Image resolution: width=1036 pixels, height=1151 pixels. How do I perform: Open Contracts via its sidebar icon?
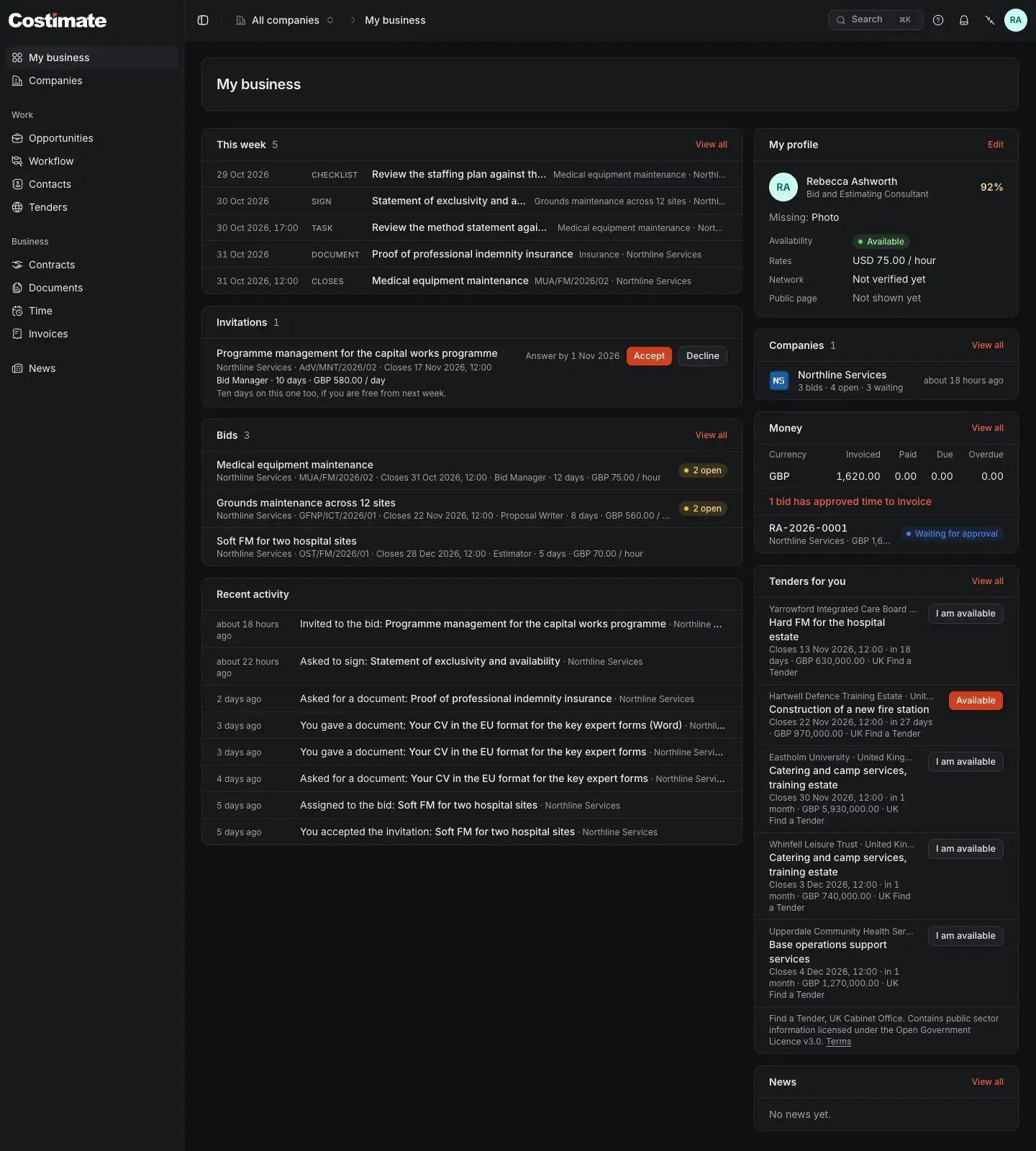tap(17, 265)
